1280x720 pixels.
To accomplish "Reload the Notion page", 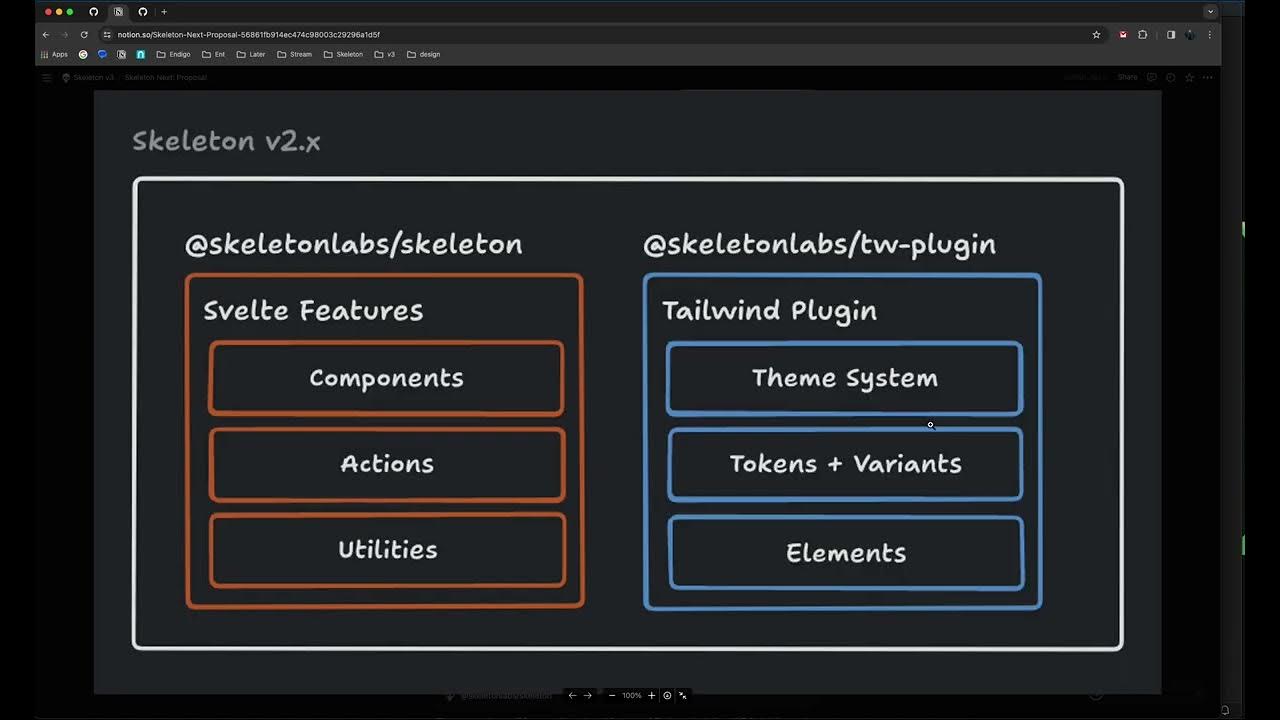I will pyautogui.click(x=84, y=34).
